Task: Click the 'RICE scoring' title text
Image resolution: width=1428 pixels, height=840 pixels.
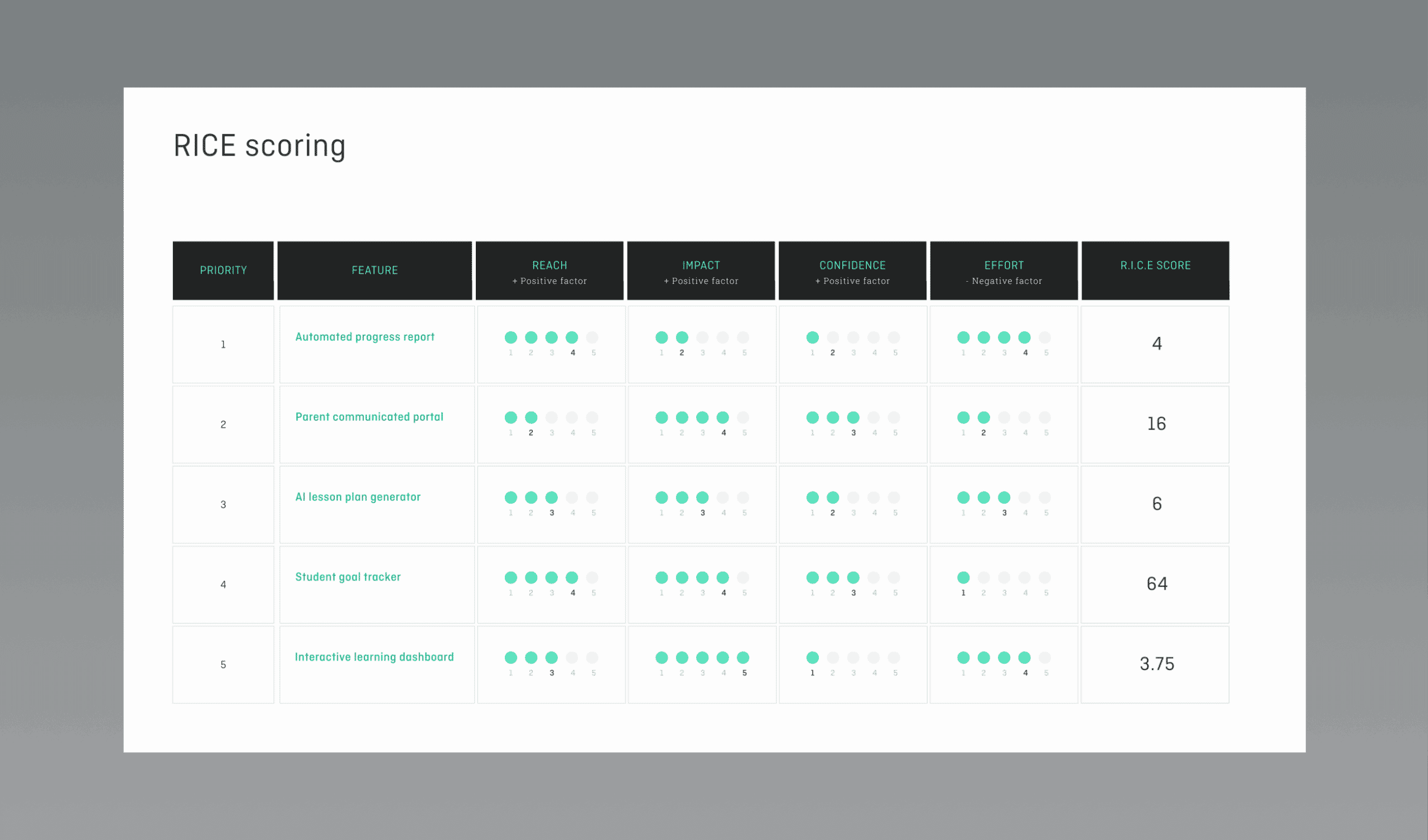Action: (x=259, y=146)
